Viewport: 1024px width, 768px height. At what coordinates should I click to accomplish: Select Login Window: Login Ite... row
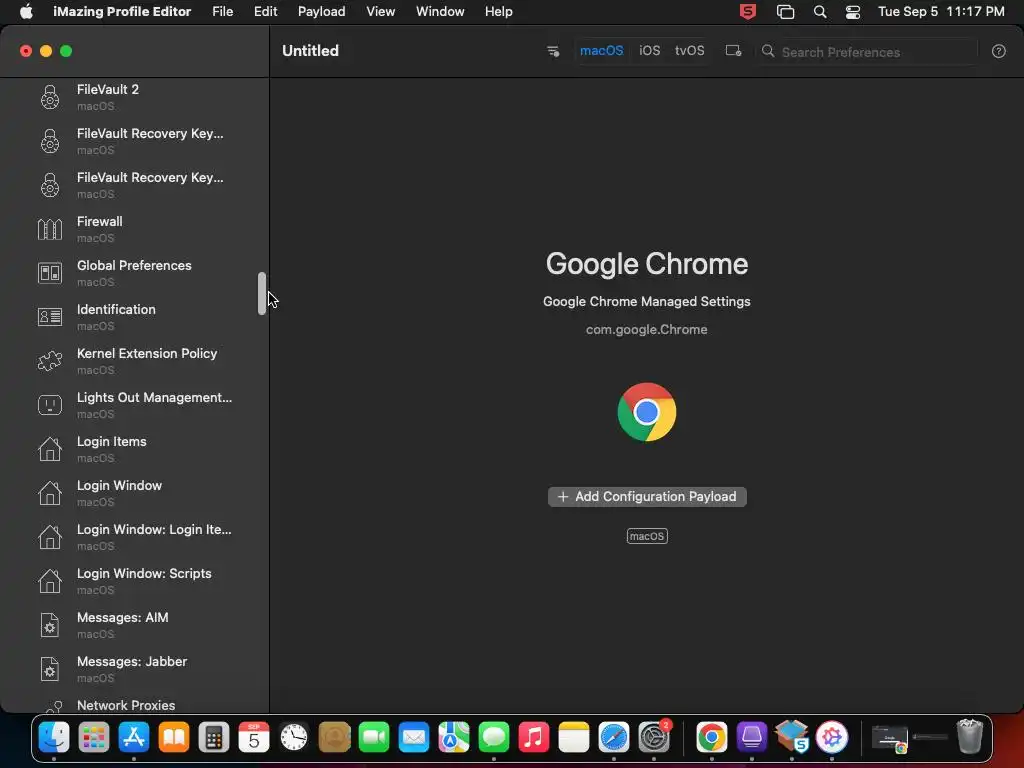pos(135,537)
